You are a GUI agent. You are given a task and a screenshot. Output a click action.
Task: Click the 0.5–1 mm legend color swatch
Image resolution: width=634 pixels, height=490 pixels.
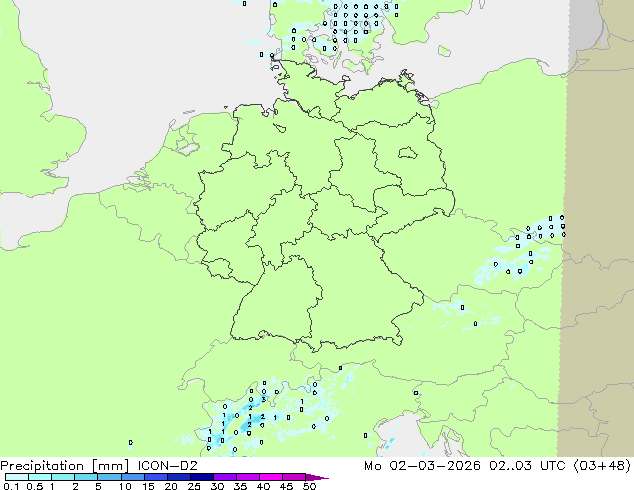[x=40, y=477]
